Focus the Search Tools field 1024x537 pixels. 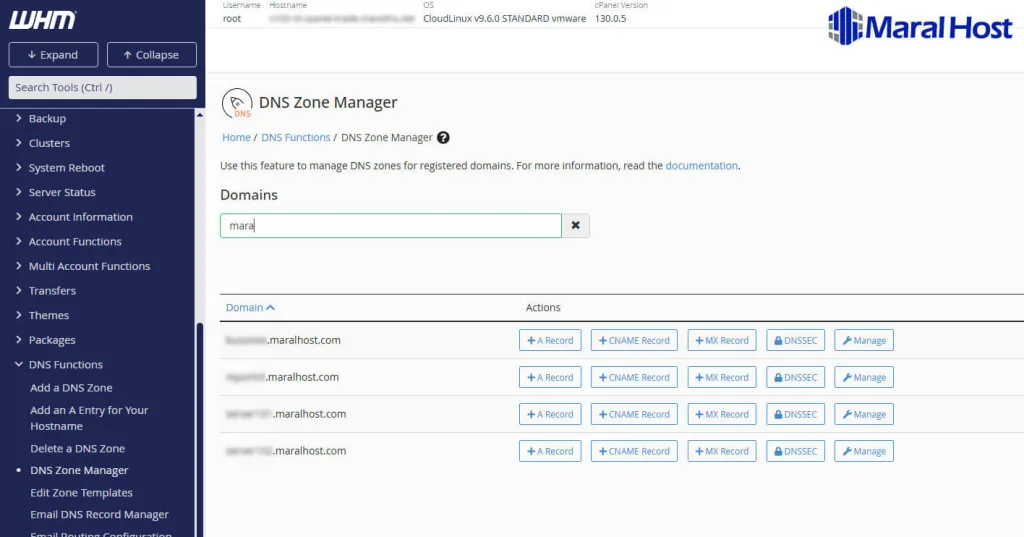point(103,88)
